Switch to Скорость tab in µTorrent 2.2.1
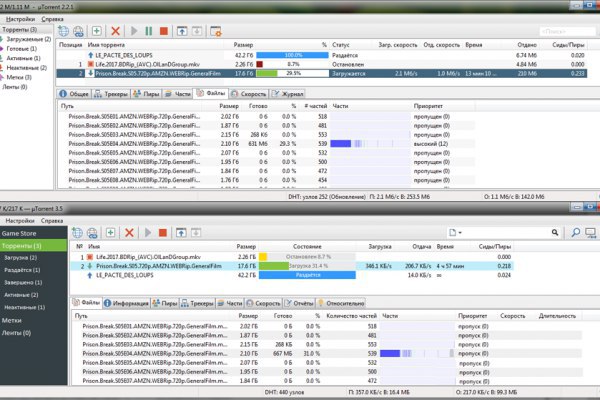 pos(249,93)
